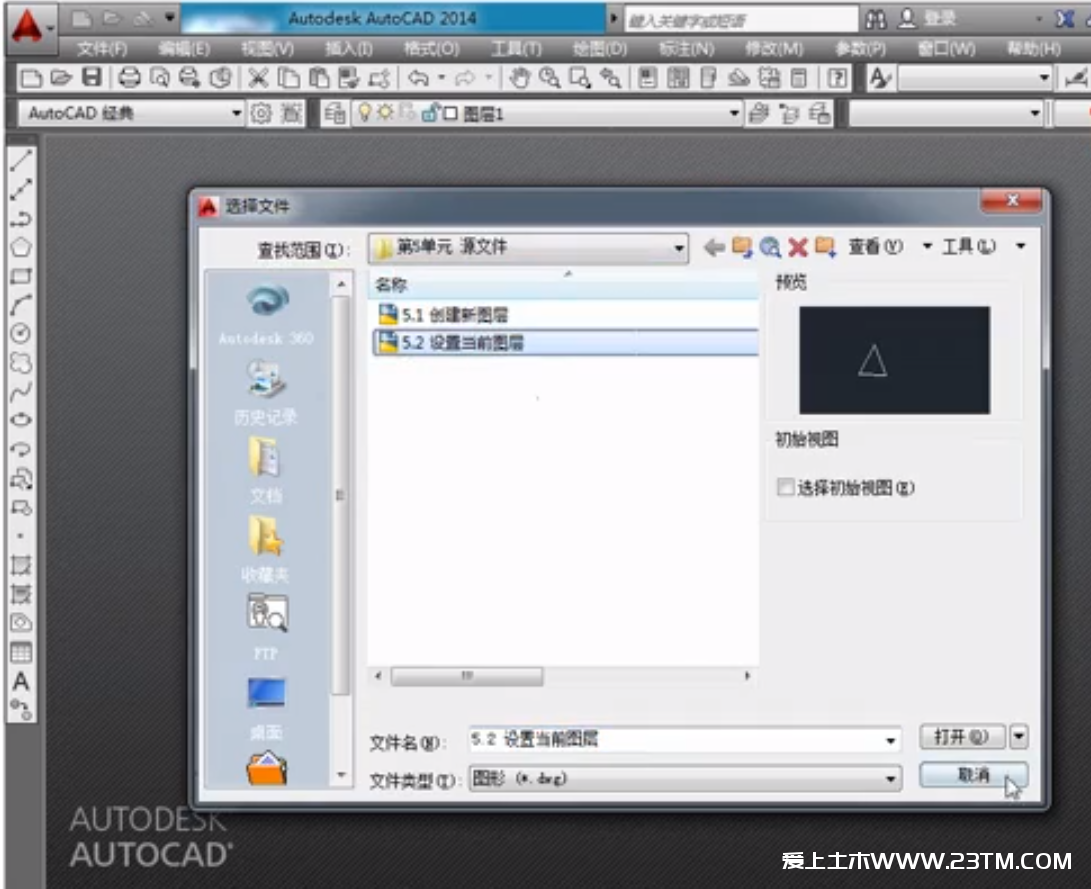The image size is (1091, 889).
Task: Select the Circle draw tool
Action: pyautogui.click(x=20, y=334)
